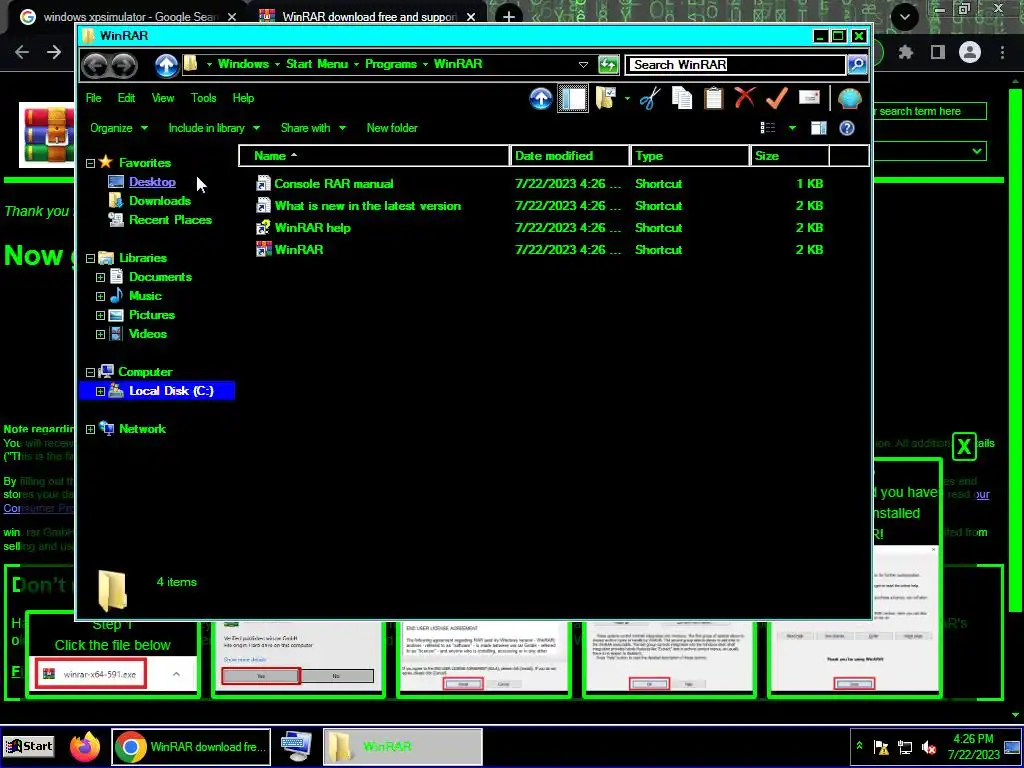The width and height of the screenshot is (1024, 768).
Task: Open the Help menu
Action: (x=243, y=98)
